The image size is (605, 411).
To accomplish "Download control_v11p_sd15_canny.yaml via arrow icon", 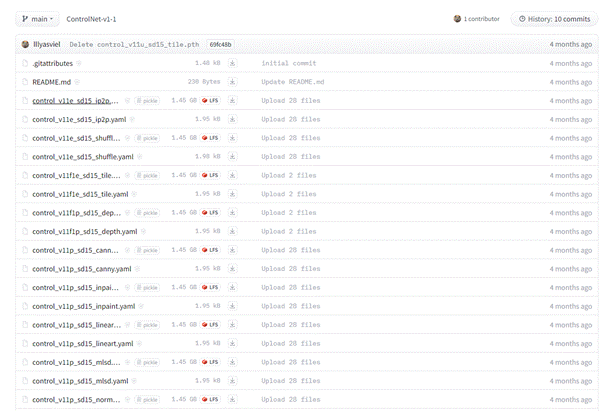I will pos(233,269).
